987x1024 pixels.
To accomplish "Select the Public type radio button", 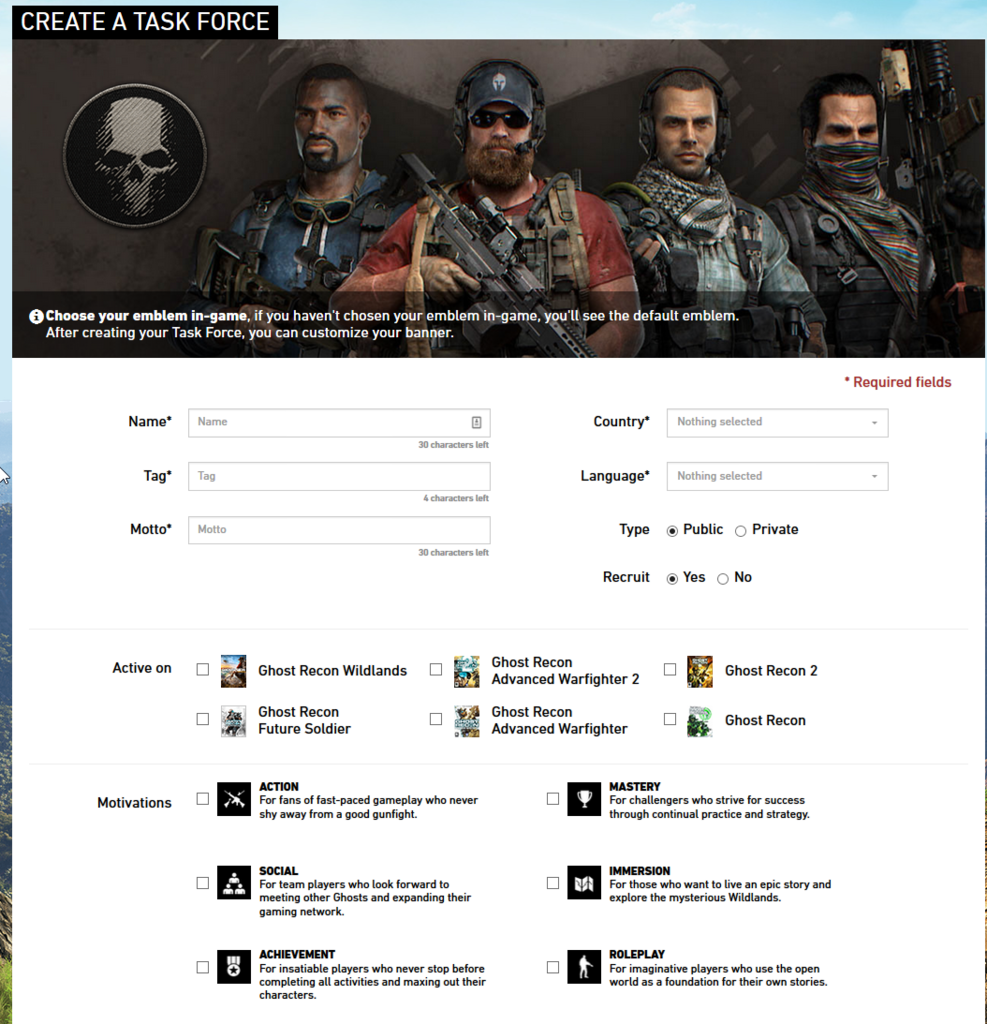I will 672,531.
